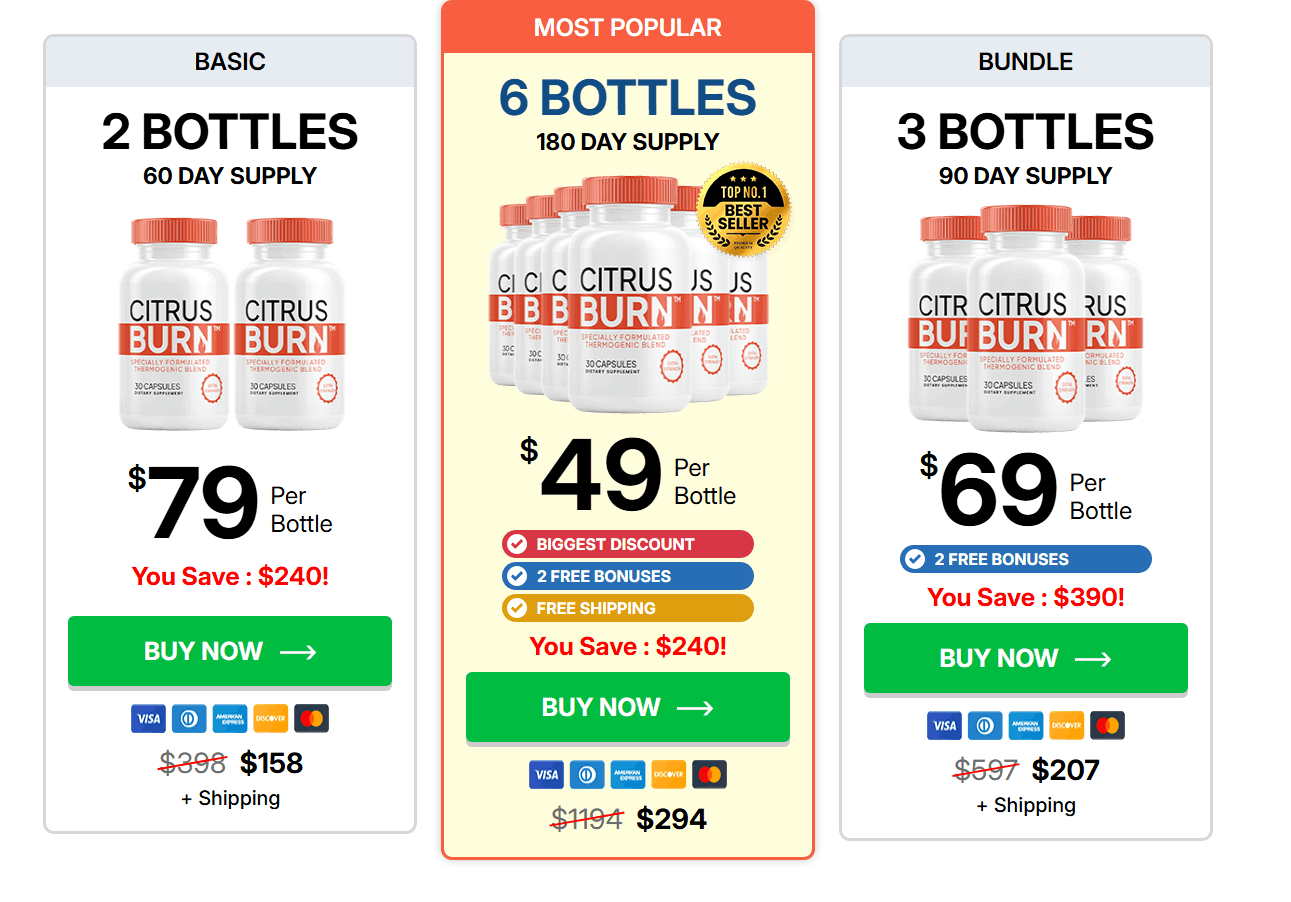Click the Mastercard icon in the Basic plan
This screenshot has width=1291, height=902.
point(311,718)
